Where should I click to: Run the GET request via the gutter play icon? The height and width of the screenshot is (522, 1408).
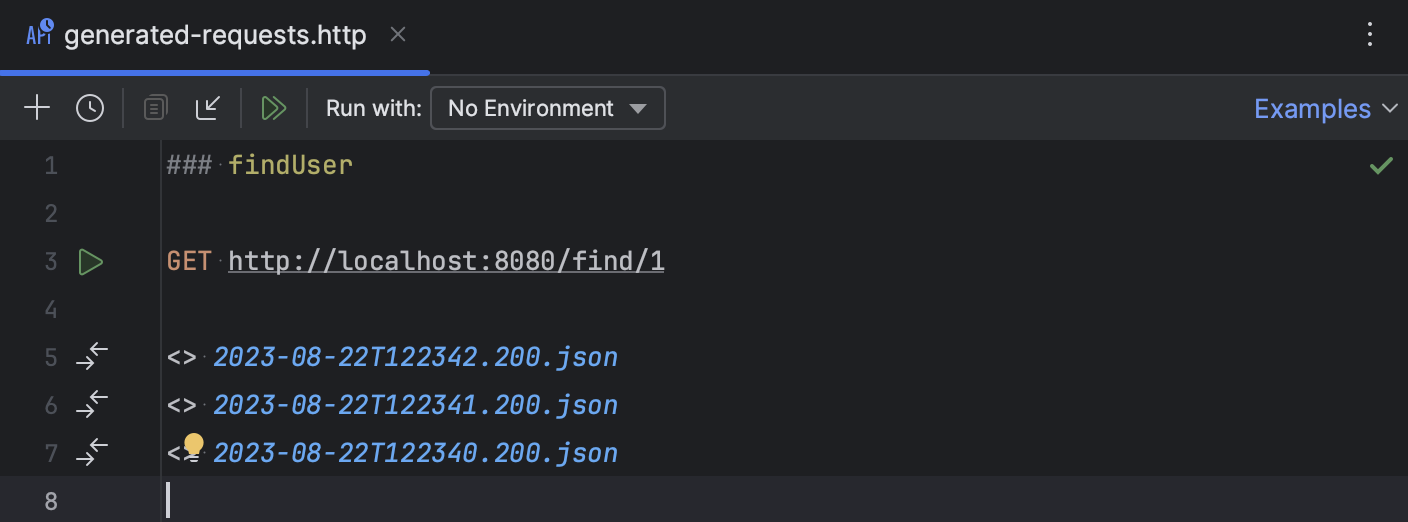[91, 262]
